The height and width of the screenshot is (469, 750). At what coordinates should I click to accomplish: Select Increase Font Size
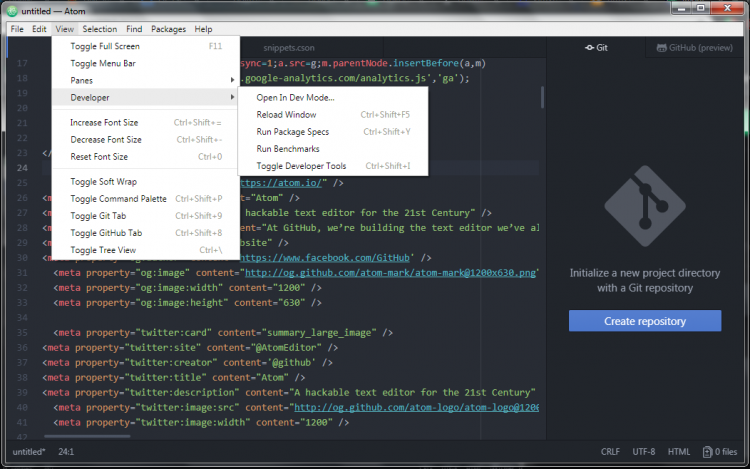pyautogui.click(x=145, y=123)
